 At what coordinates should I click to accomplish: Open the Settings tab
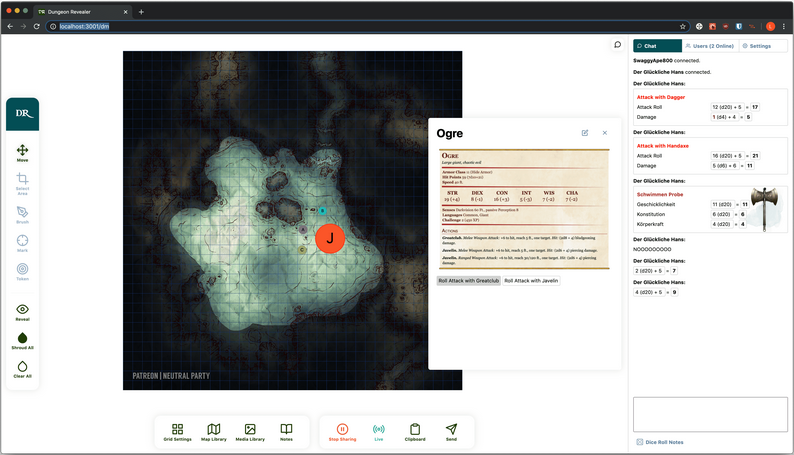click(757, 46)
